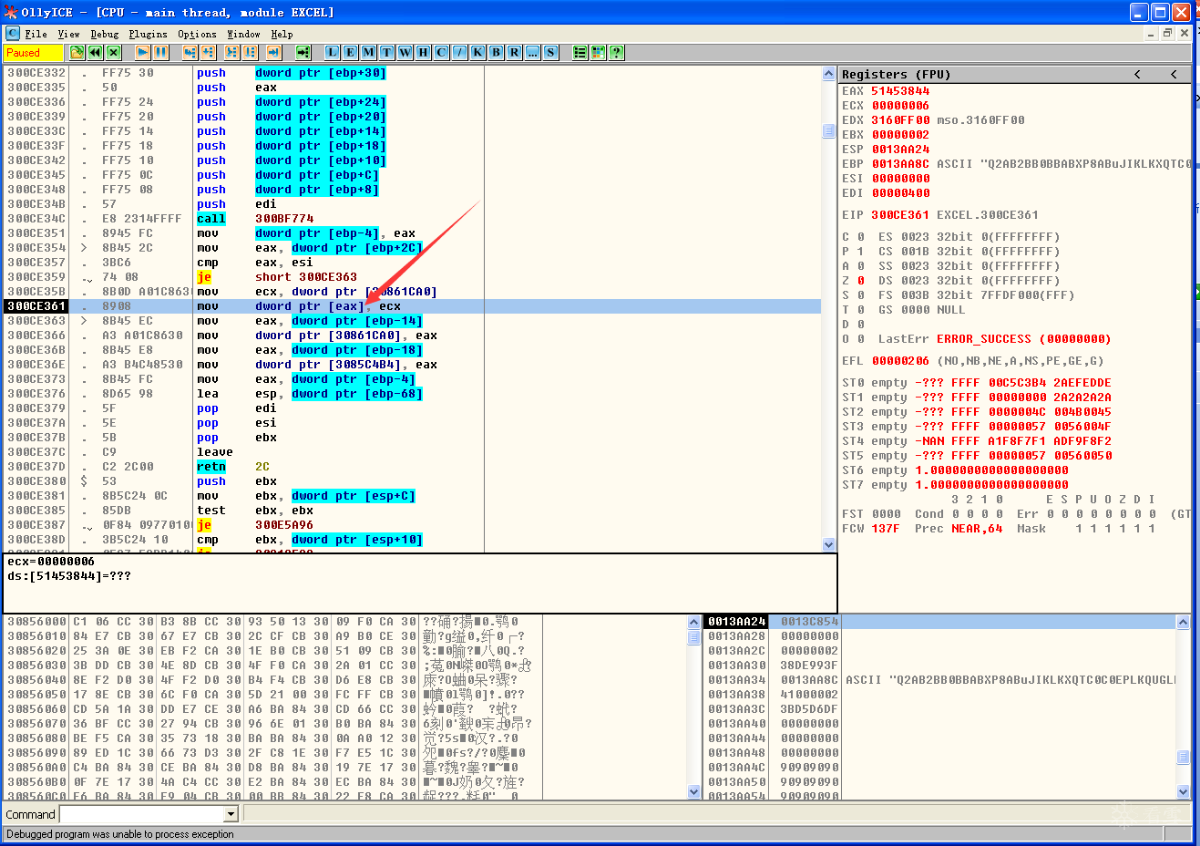Show Windows list with W button
Image resolution: width=1200 pixels, height=846 pixels.
[405, 52]
